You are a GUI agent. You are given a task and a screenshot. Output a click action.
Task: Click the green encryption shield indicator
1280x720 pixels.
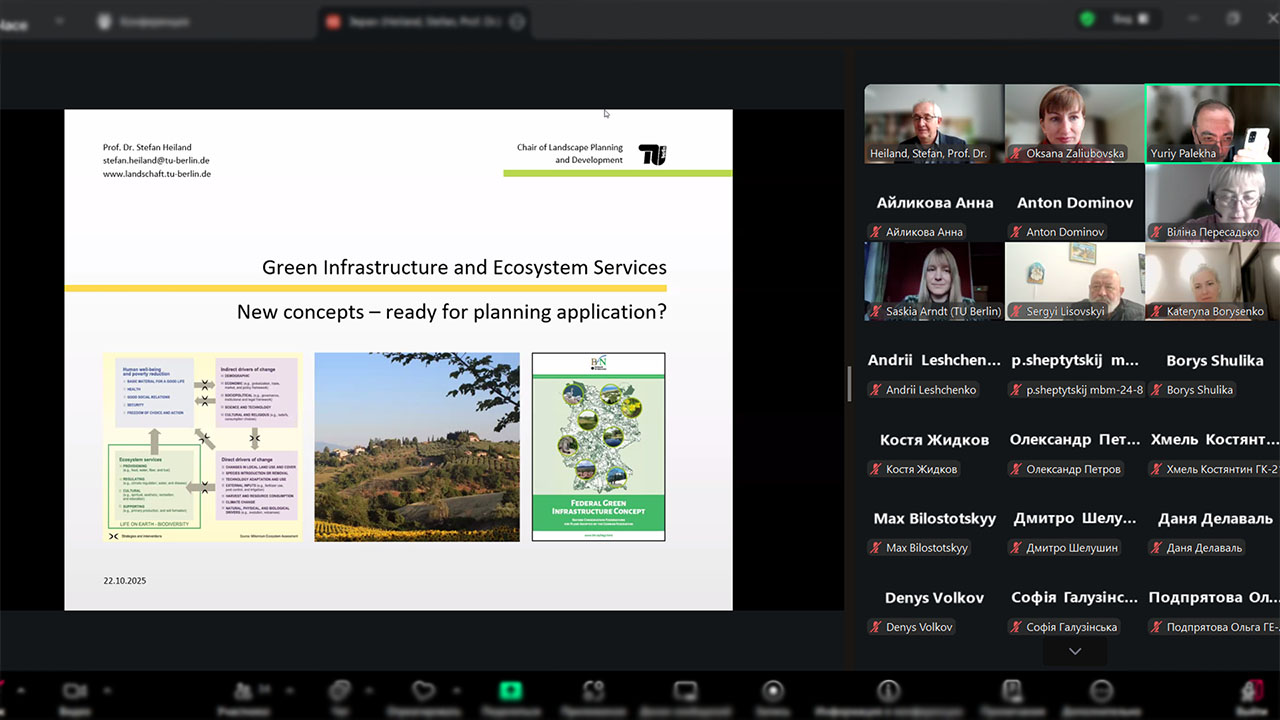pyautogui.click(x=1087, y=19)
